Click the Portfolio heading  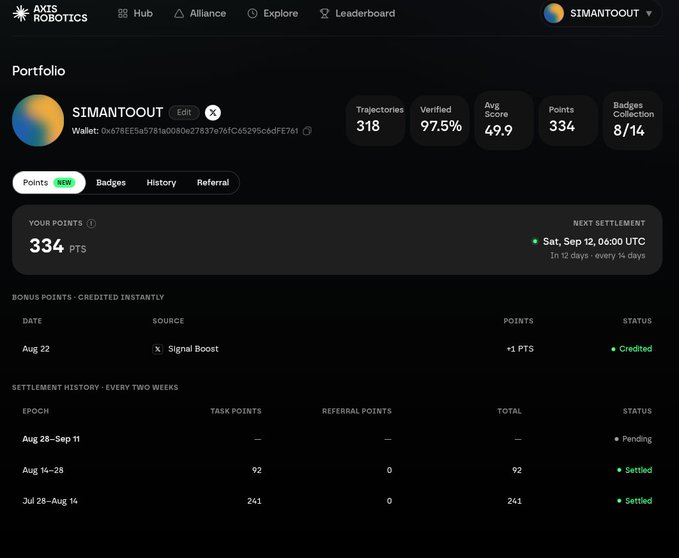coord(39,71)
